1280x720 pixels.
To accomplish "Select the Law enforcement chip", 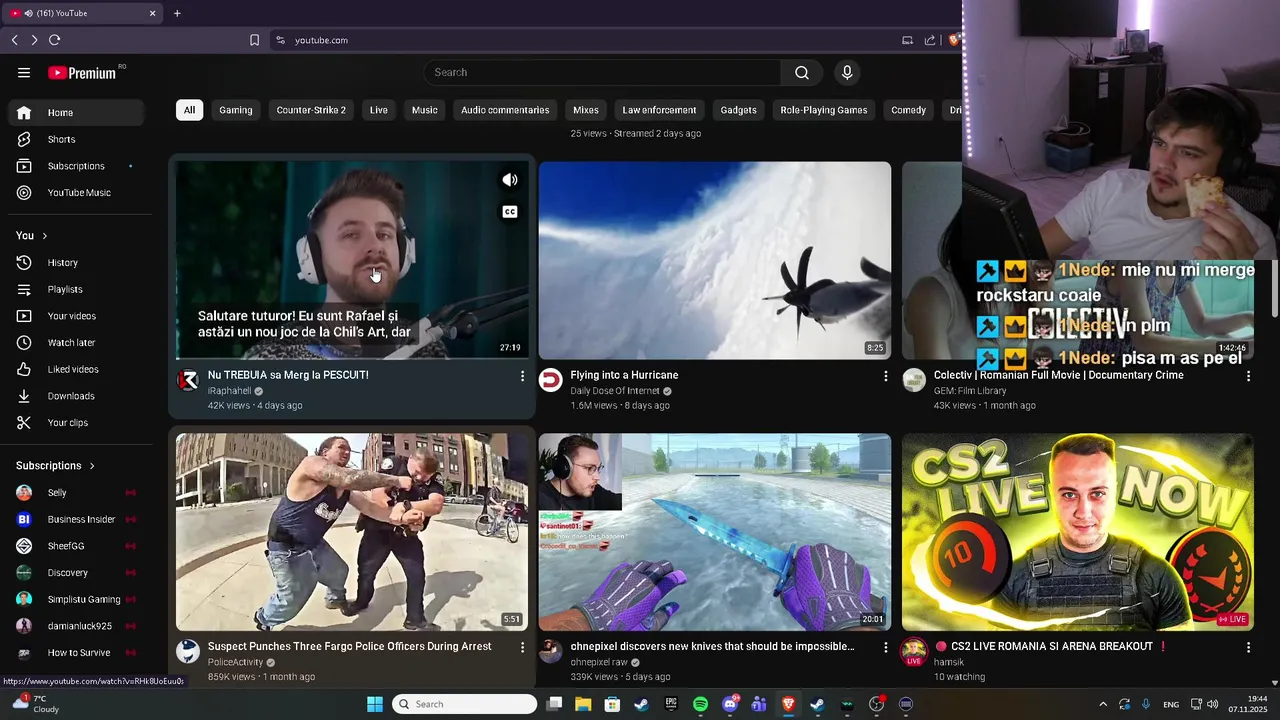I will pos(659,110).
